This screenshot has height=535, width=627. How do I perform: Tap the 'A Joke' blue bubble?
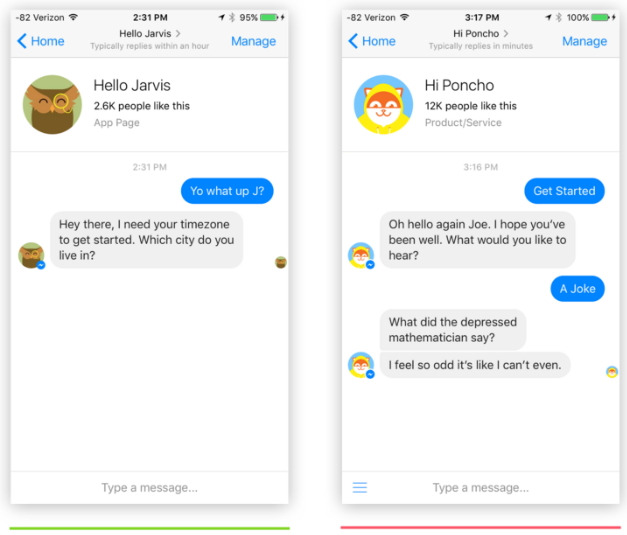[x=577, y=289]
